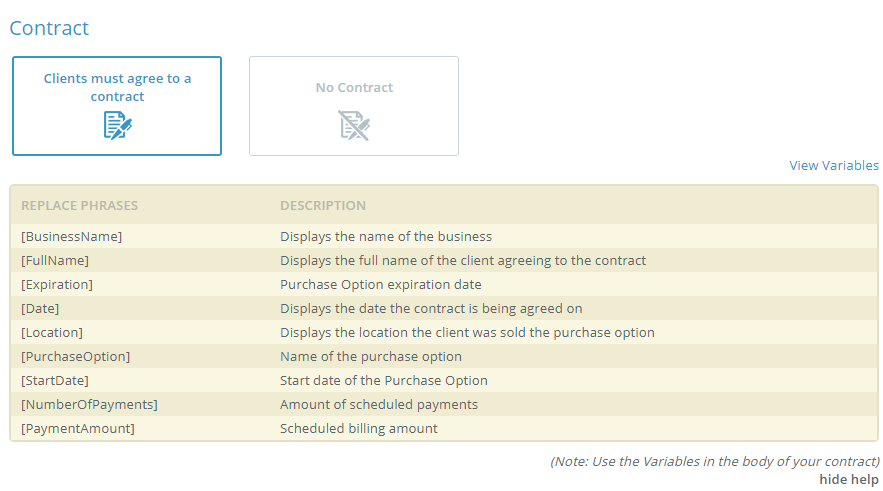Select the [StartDate] replace phrase

[x=55, y=381]
